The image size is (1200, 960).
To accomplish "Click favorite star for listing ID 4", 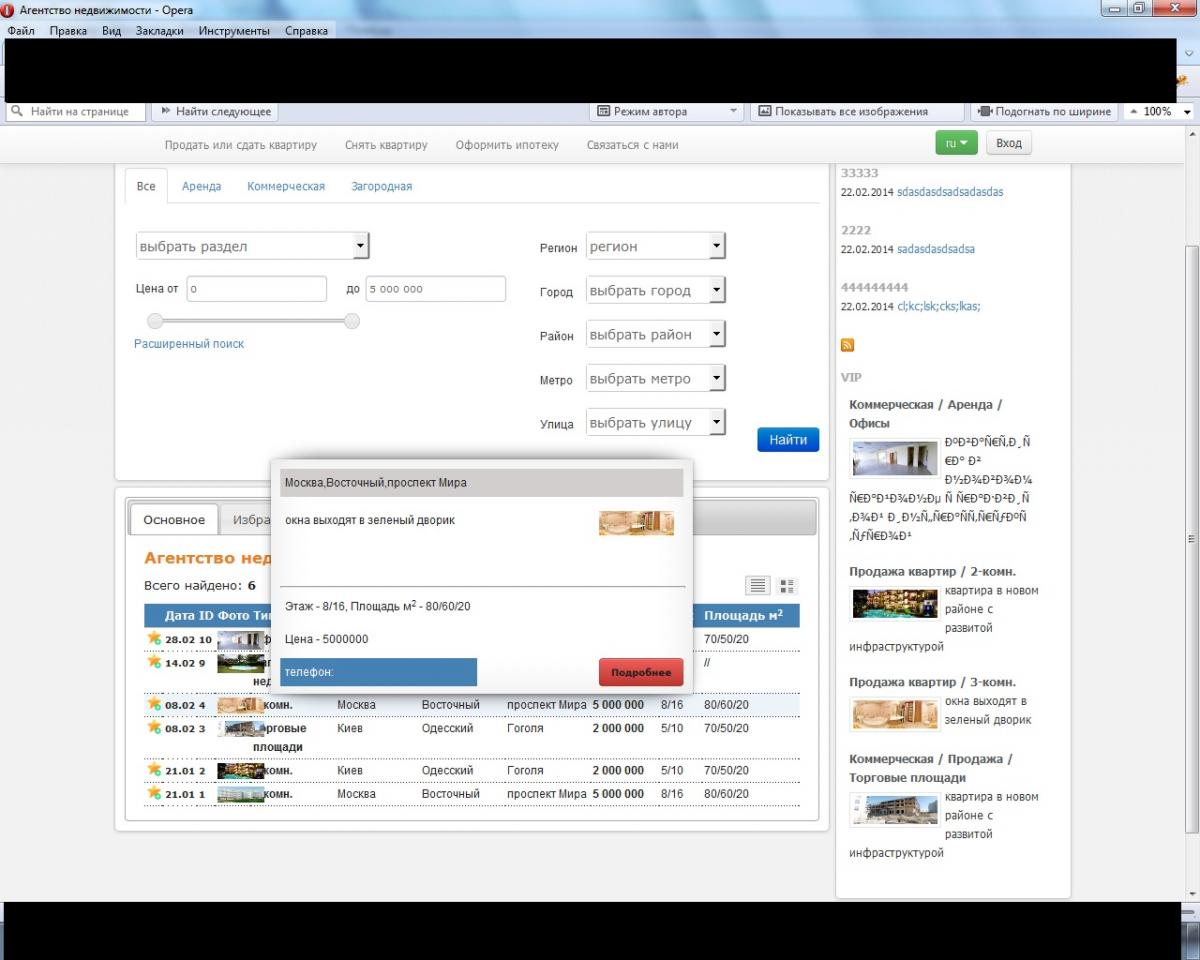I will [x=154, y=704].
